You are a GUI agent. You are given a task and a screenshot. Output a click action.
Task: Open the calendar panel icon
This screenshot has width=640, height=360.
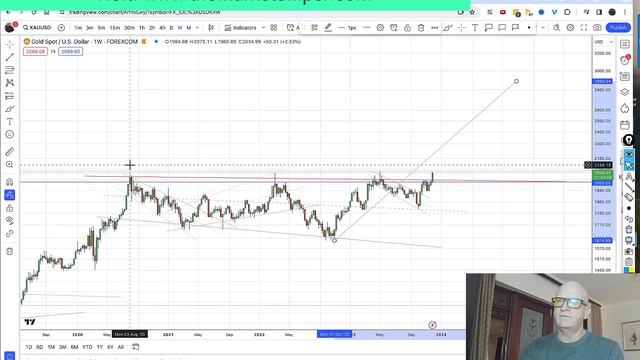click(625, 125)
